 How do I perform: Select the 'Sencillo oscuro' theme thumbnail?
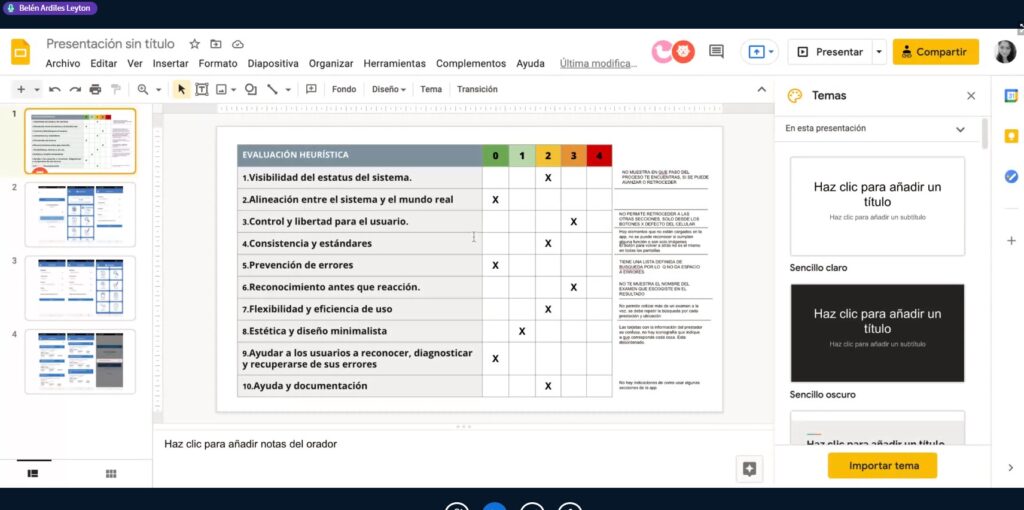(x=877, y=333)
